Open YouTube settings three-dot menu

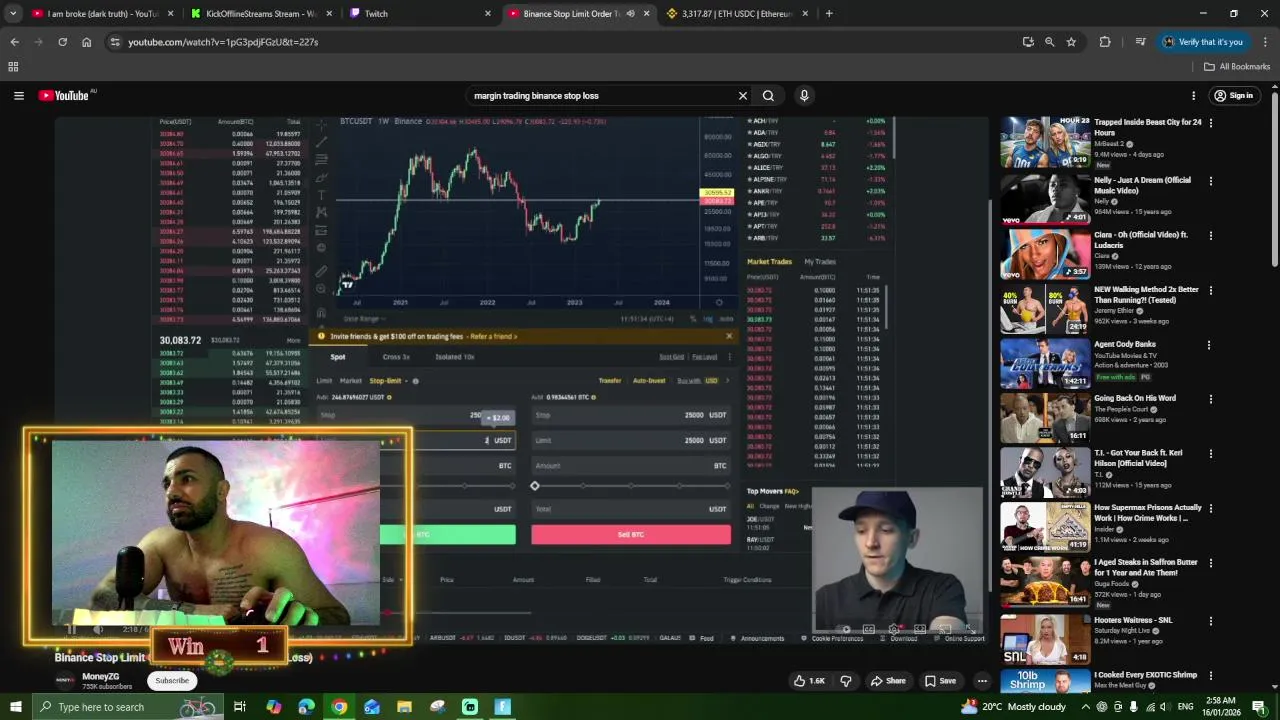pyautogui.click(x=1193, y=96)
